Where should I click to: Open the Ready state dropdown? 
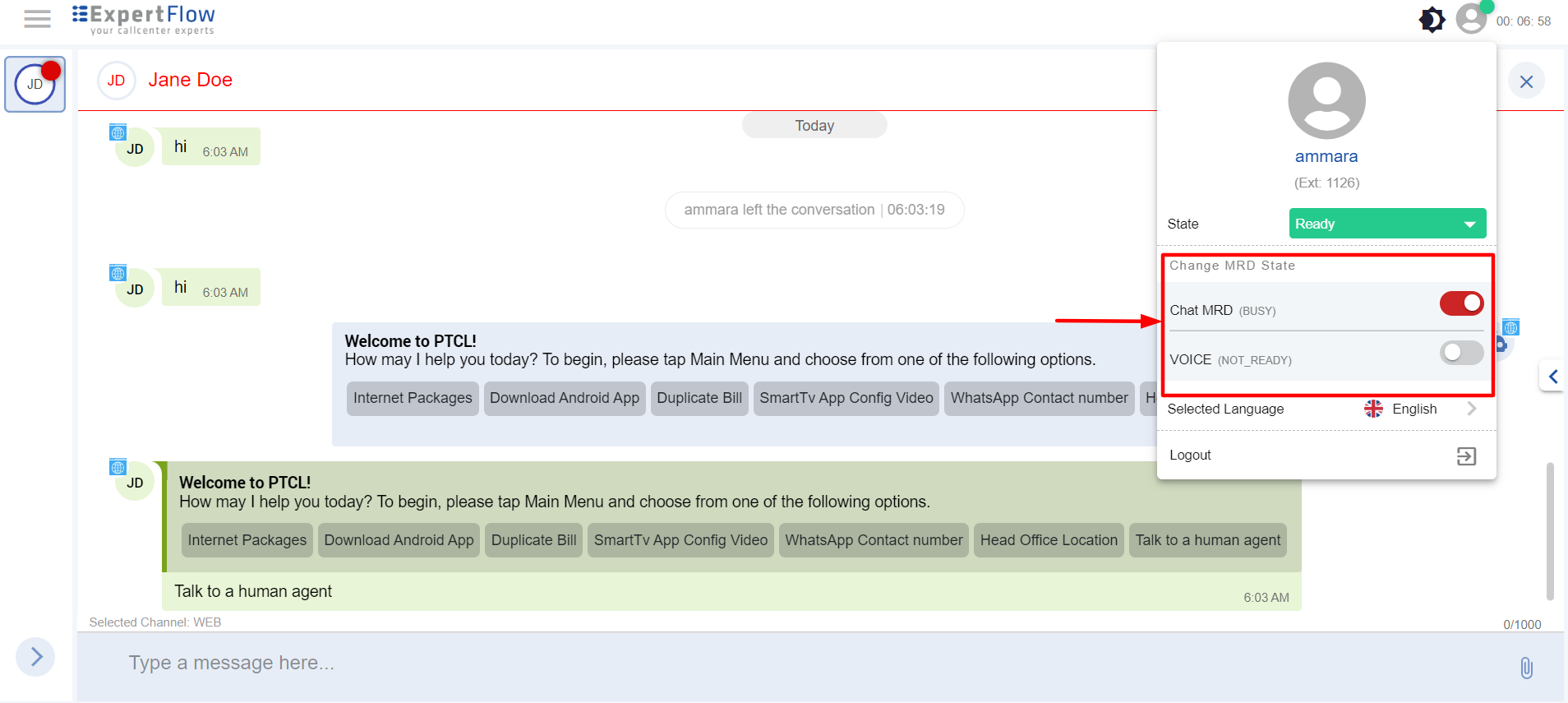(1387, 224)
